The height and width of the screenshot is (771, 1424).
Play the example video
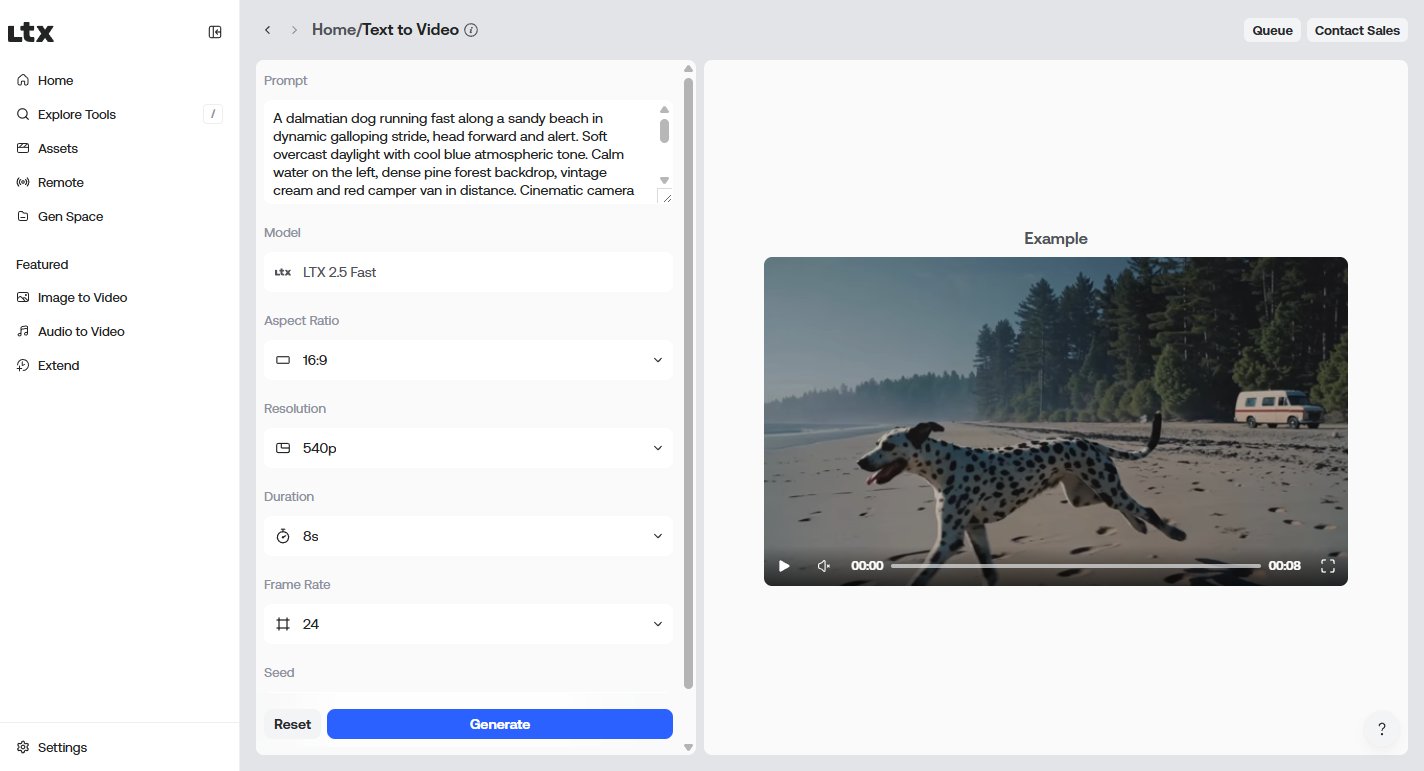tap(784, 566)
